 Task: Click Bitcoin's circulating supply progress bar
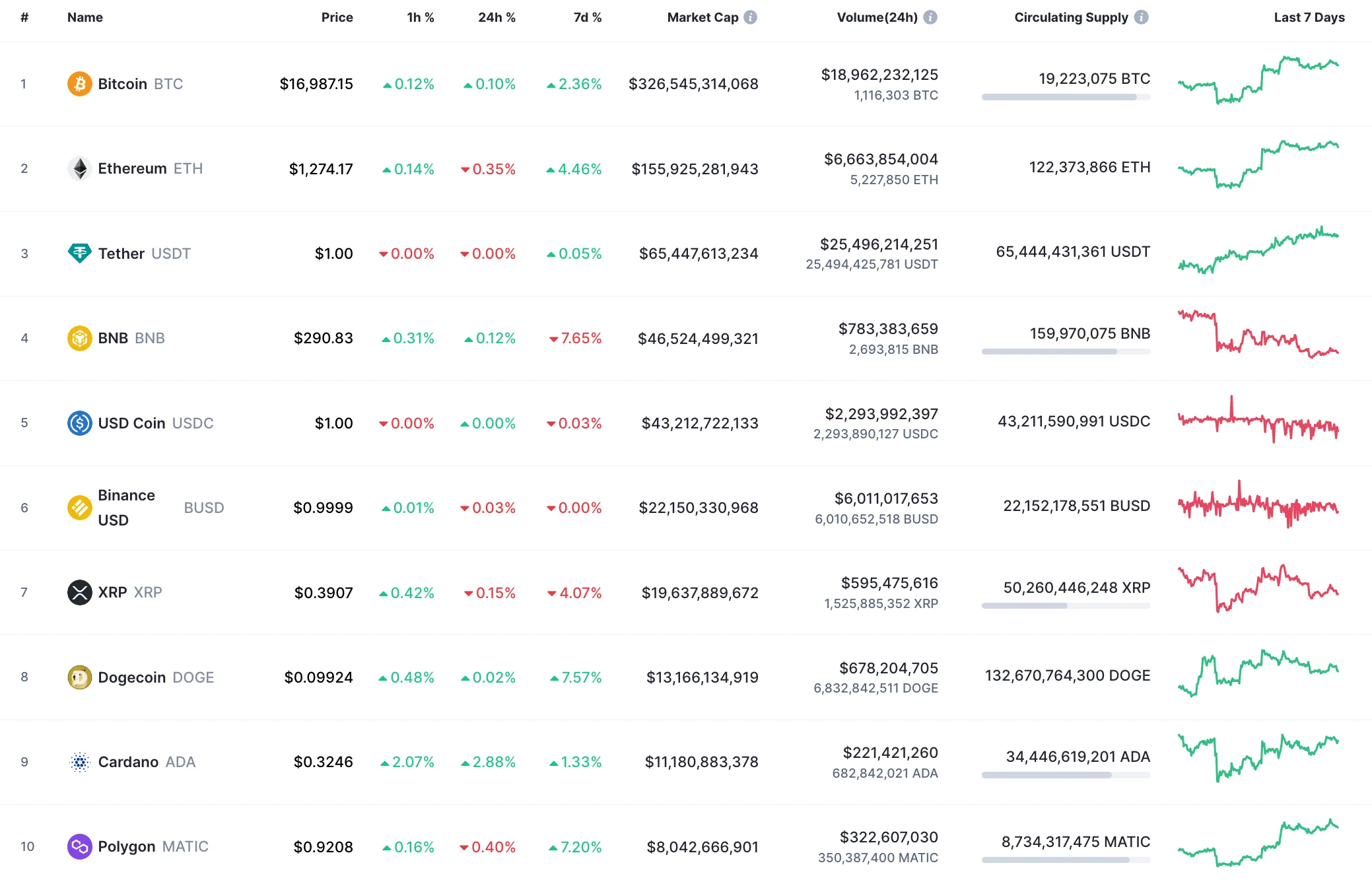(x=1065, y=98)
